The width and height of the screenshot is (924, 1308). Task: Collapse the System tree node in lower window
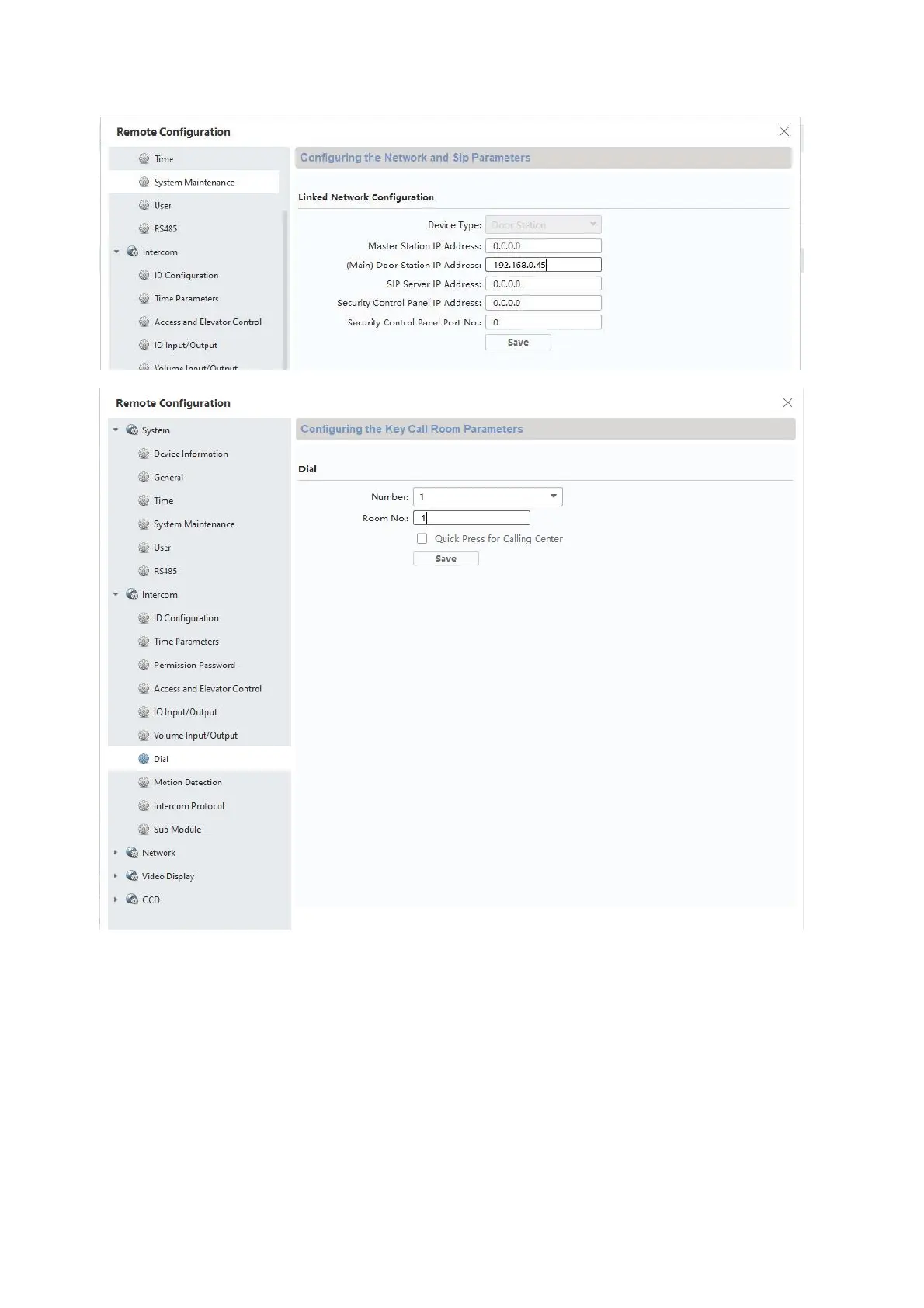[x=116, y=430]
